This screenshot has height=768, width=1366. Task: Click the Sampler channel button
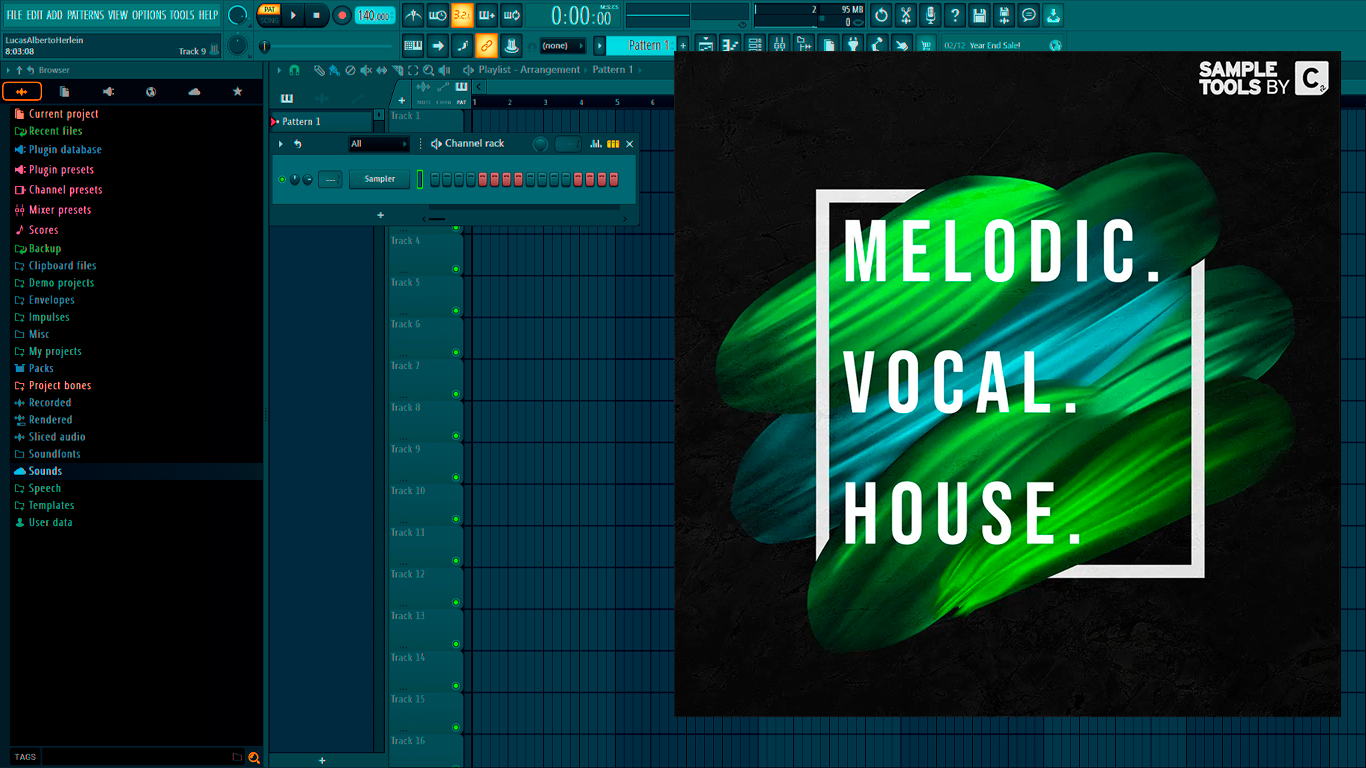(379, 179)
